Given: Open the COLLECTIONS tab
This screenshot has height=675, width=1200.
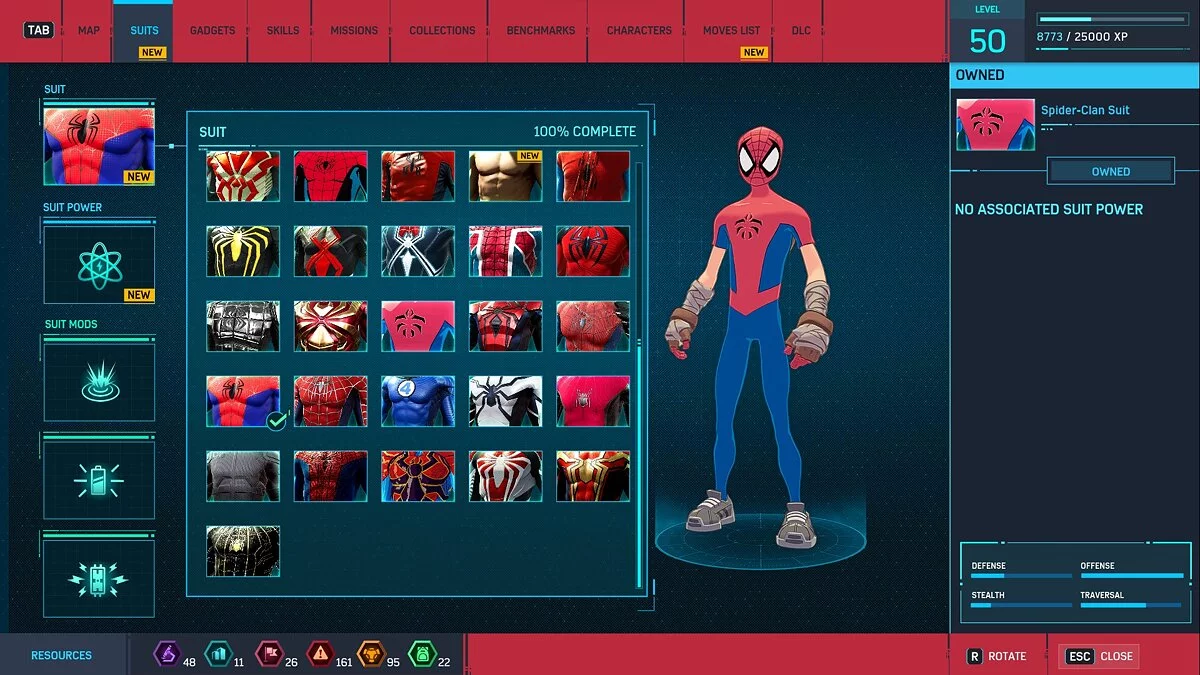Looking at the screenshot, I should click(442, 31).
